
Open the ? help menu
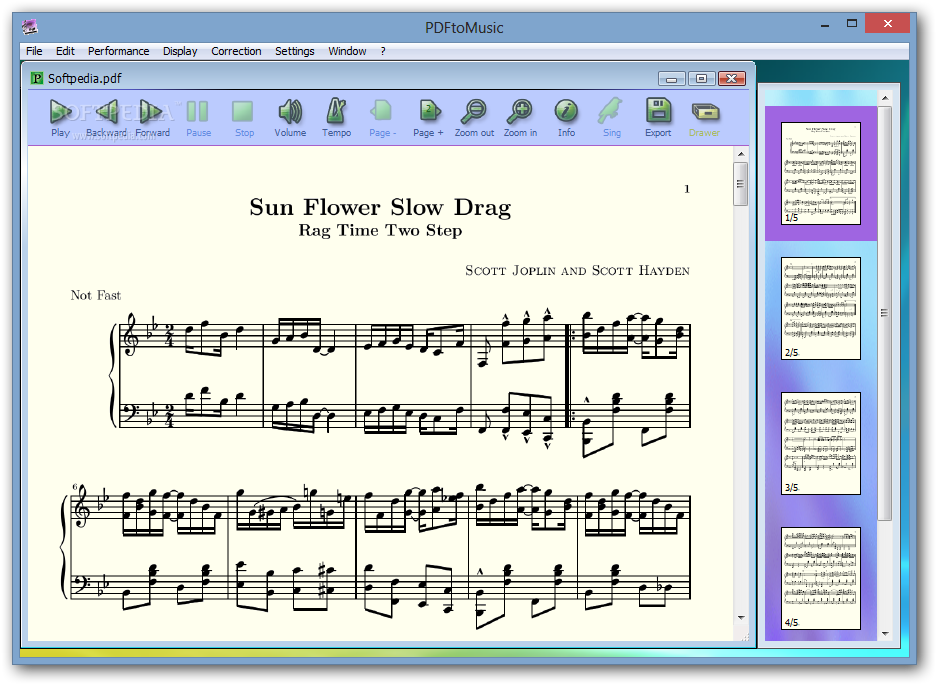383,51
